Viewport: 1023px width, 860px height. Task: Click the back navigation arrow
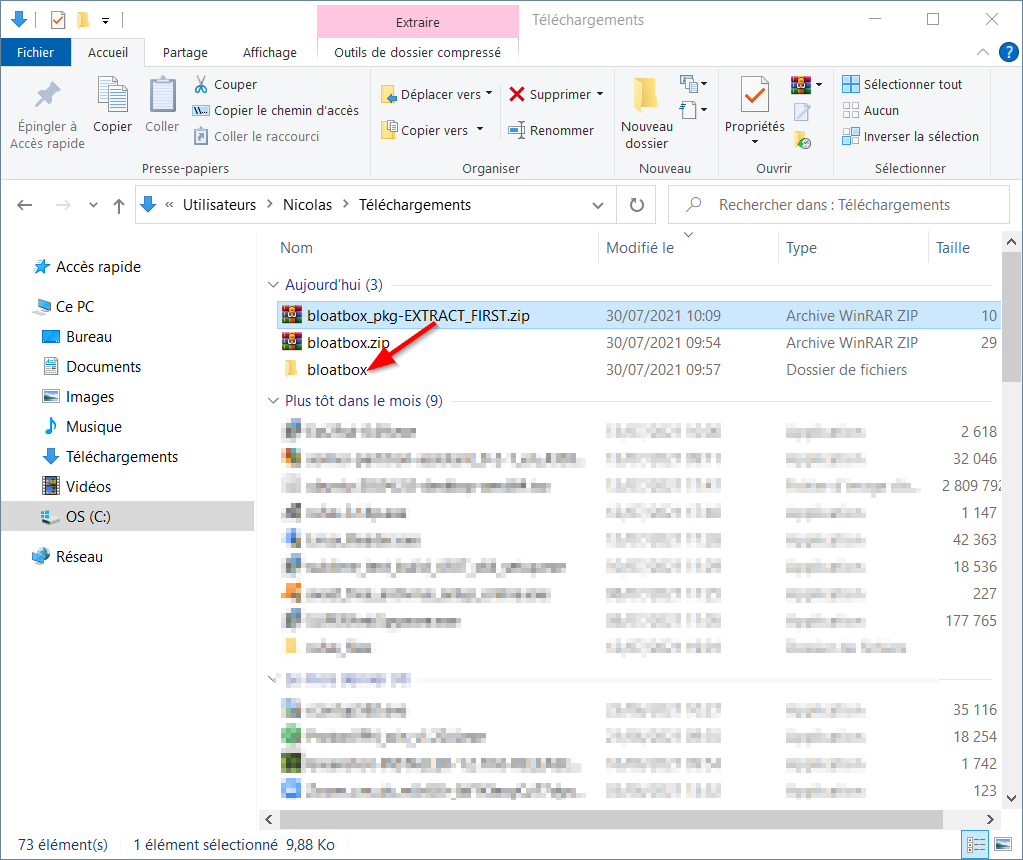pyautogui.click(x=25, y=205)
